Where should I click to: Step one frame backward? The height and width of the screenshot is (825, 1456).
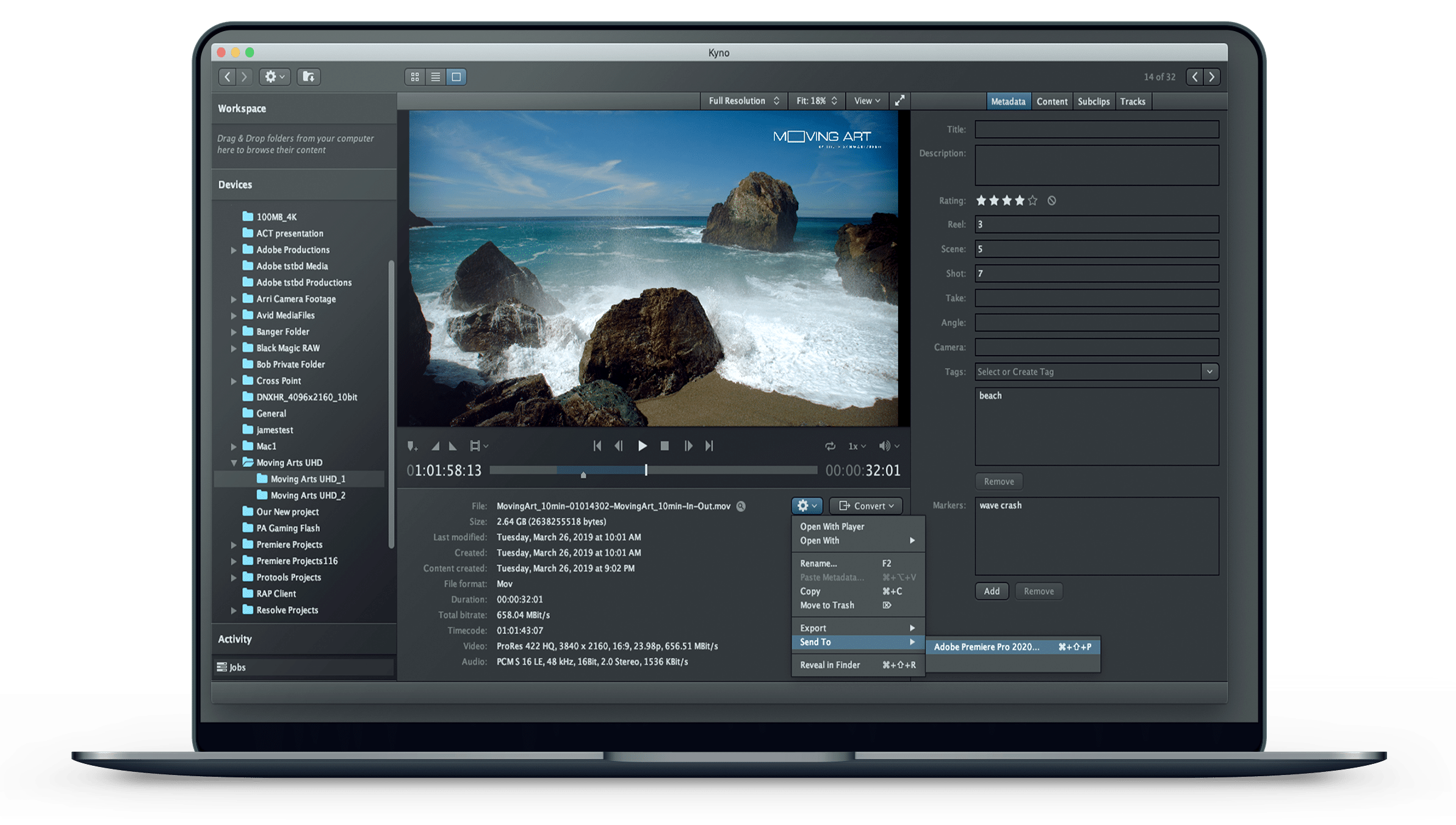[x=619, y=446]
